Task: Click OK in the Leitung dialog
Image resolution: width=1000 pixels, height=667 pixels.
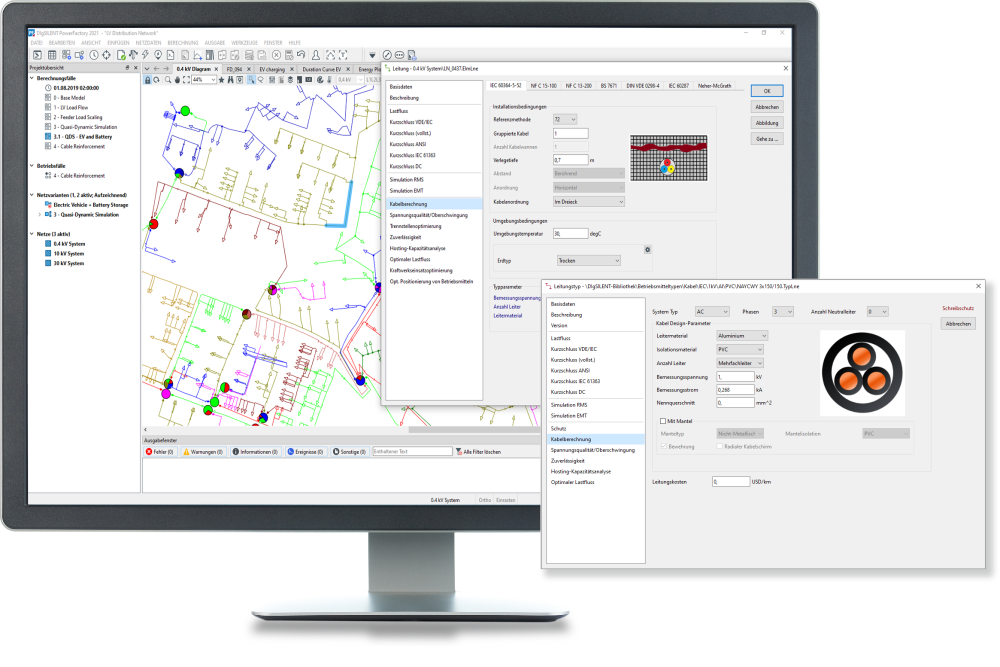Action: pos(767,91)
